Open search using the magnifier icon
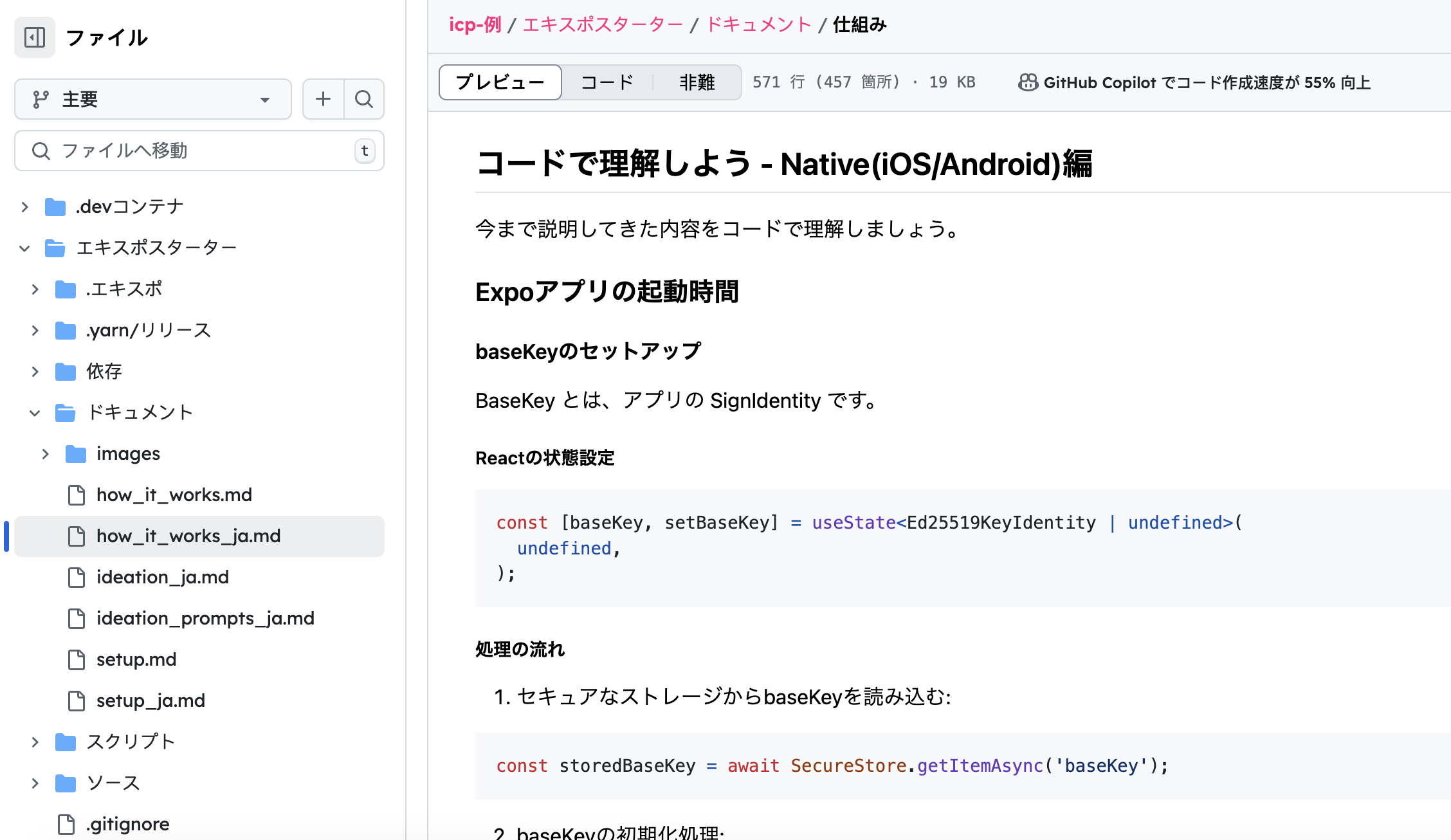Screen dimensions: 1451x840 [x=364, y=98]
